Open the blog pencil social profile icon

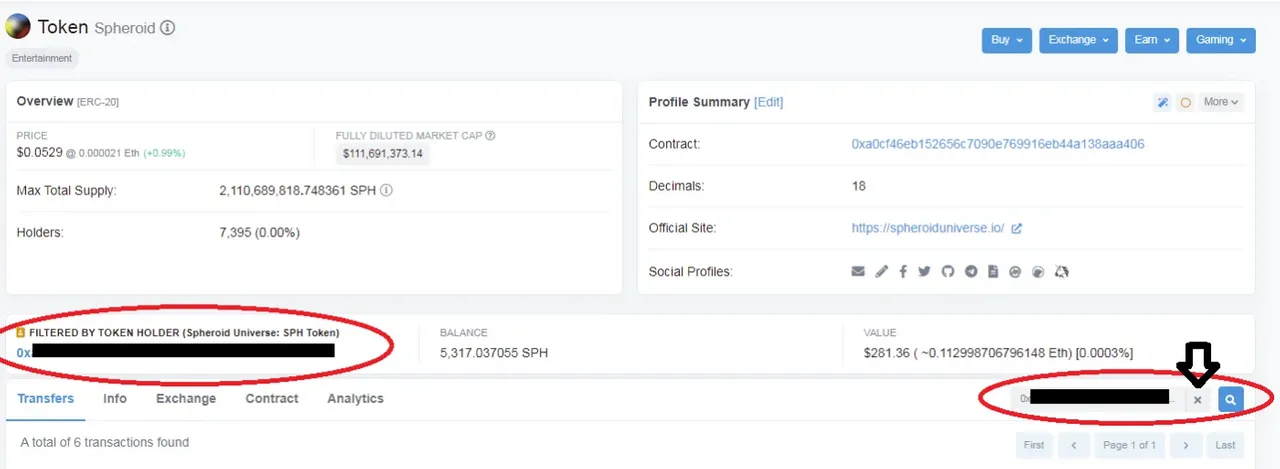coord(881,271)
